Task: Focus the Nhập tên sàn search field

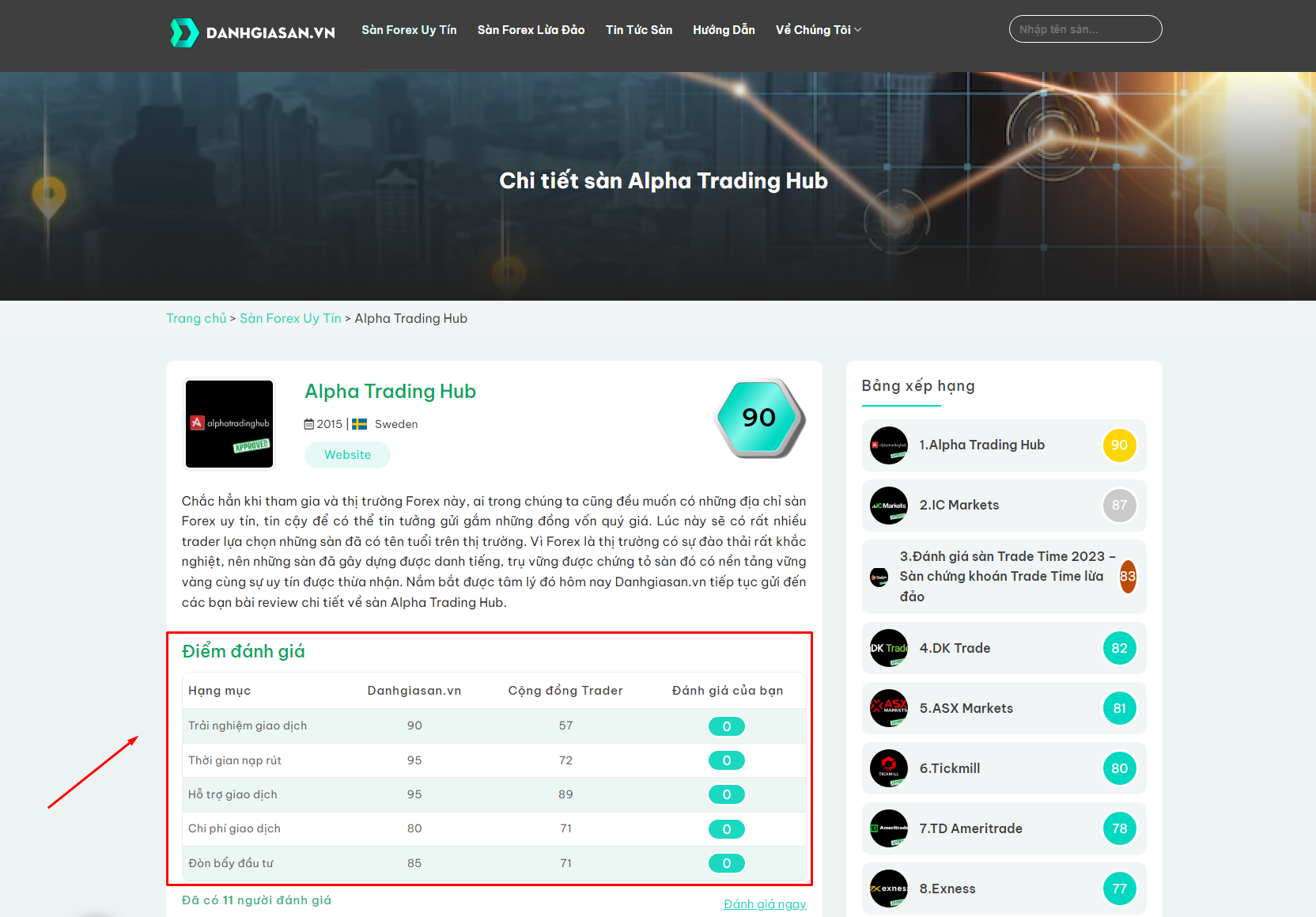Action: tap(1085, 29)
